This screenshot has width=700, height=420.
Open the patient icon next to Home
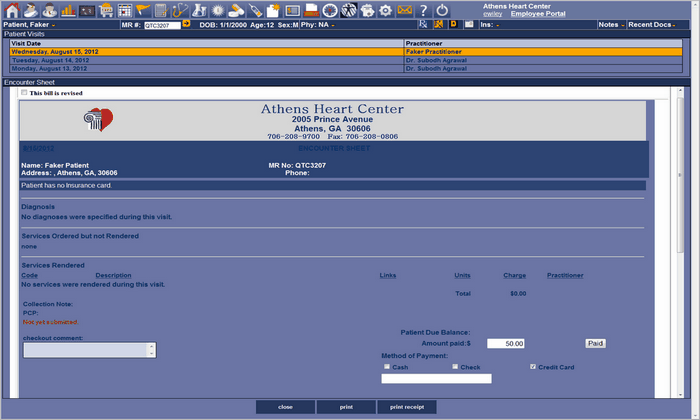[x=31, y=10]
